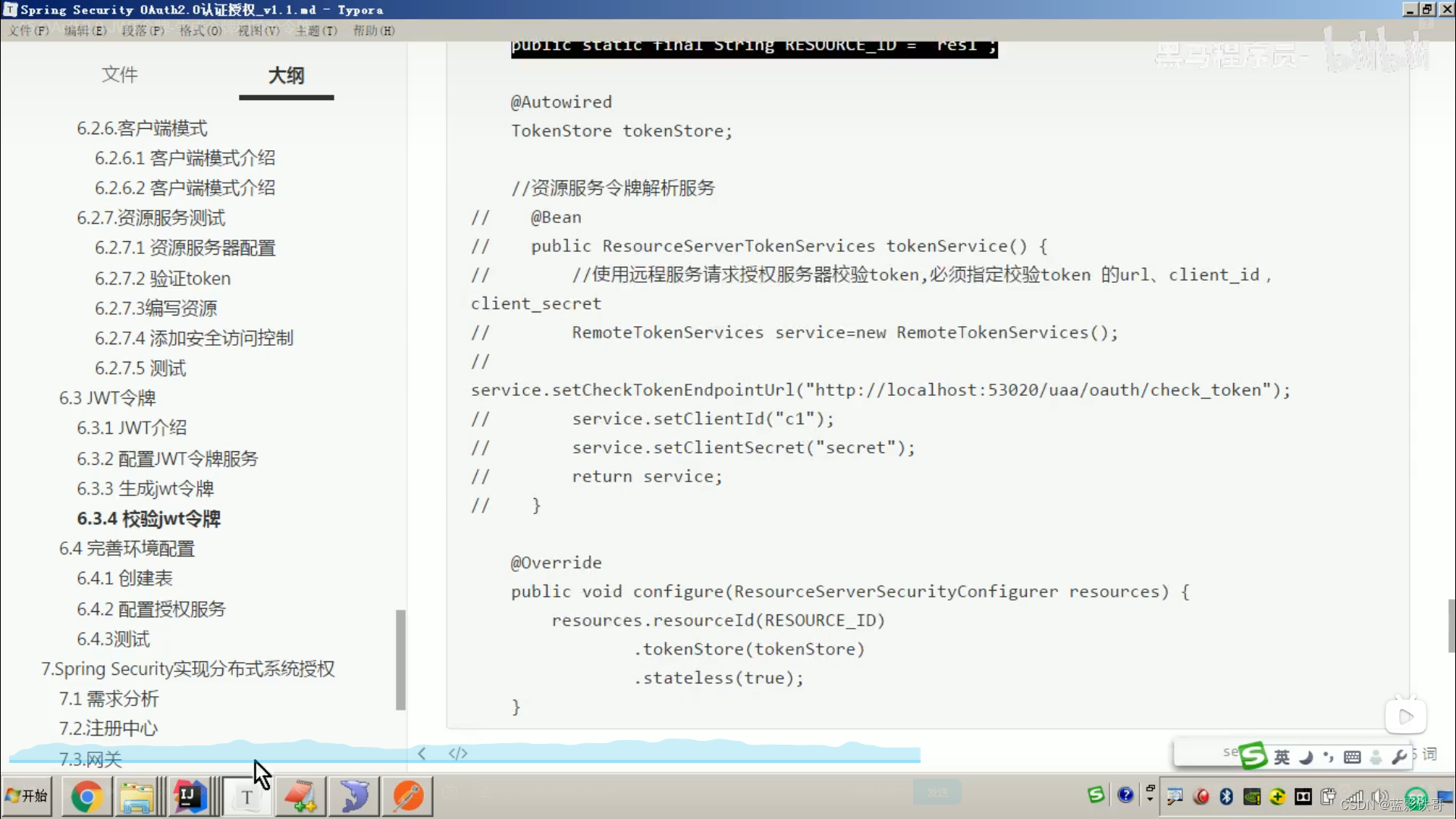
Task: Open the Dolby tray icon
Action: click(1303, 796)
